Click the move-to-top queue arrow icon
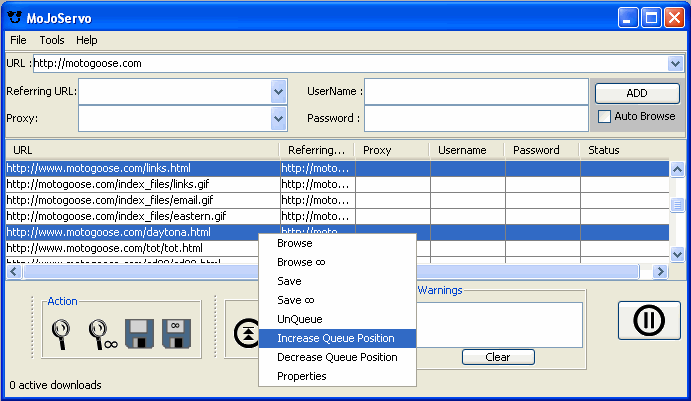This screenshot has height=401, width=691. click(246, 333)
